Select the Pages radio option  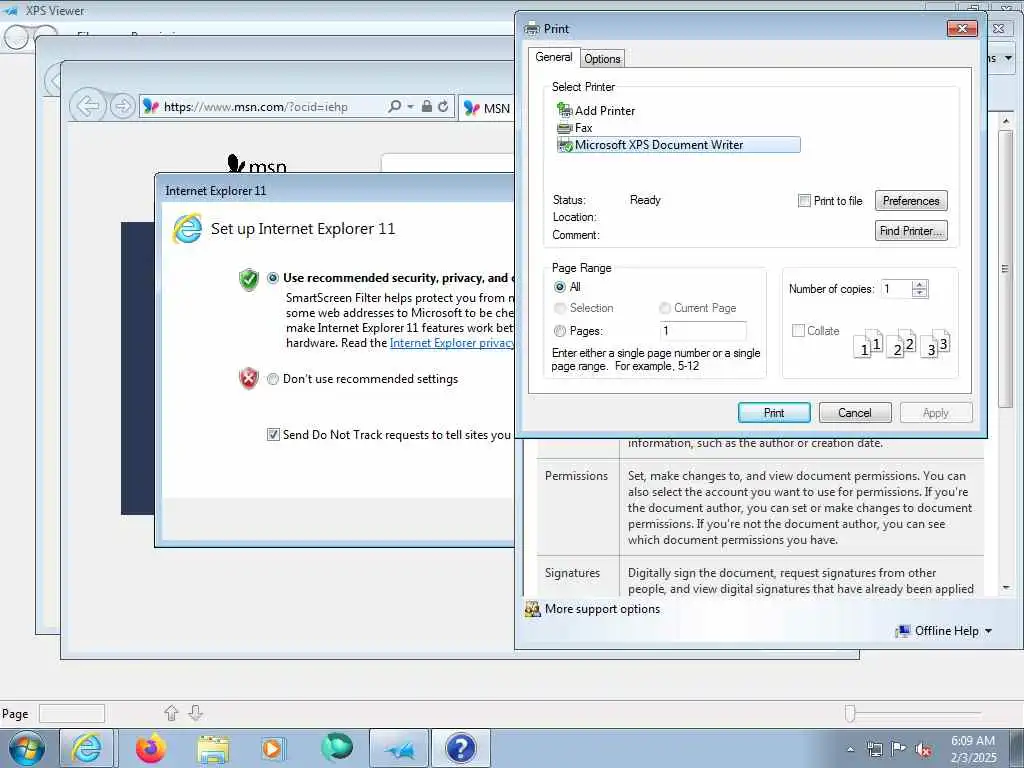[x=560, y=331]
